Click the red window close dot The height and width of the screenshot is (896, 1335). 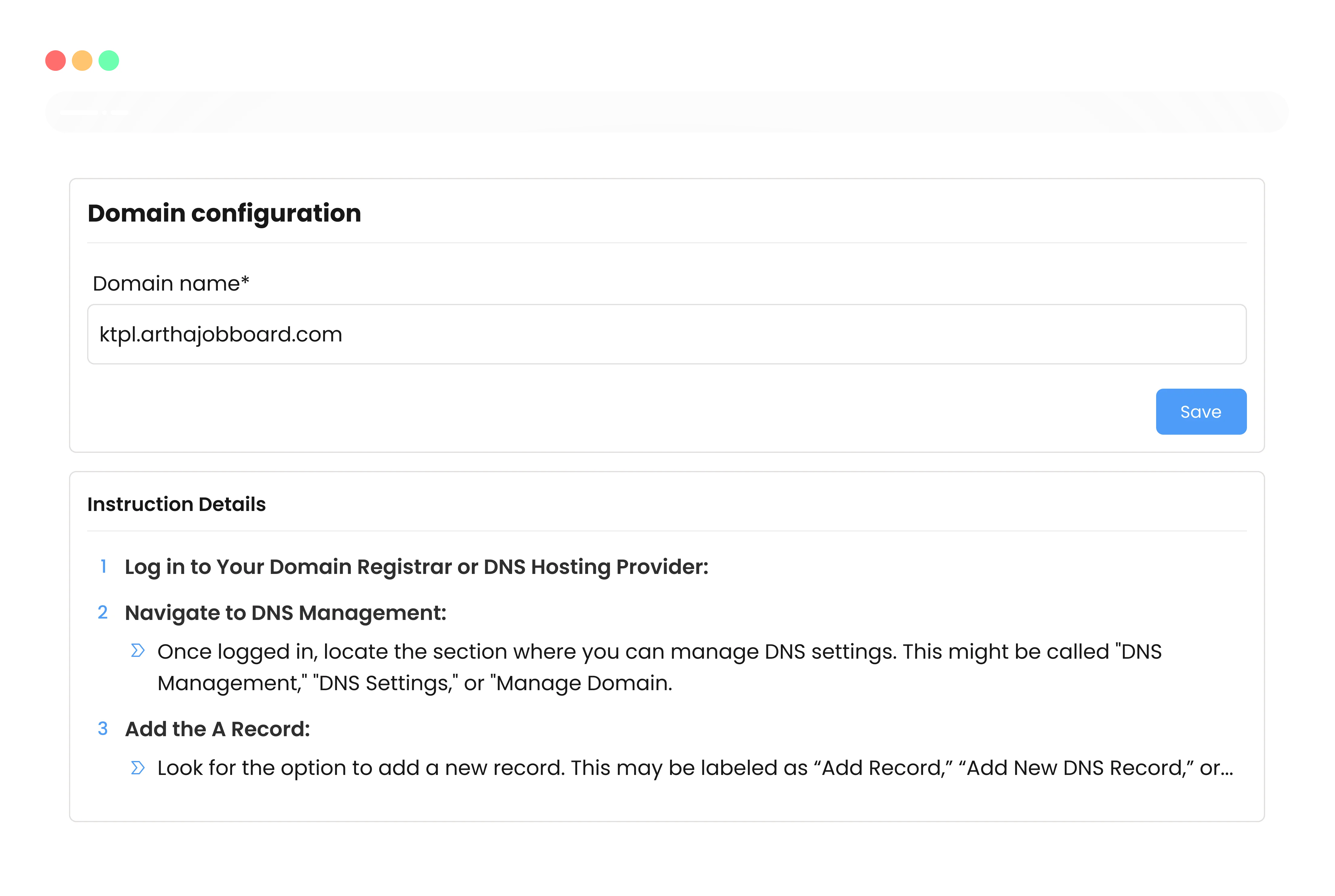(x=55, y=61)
